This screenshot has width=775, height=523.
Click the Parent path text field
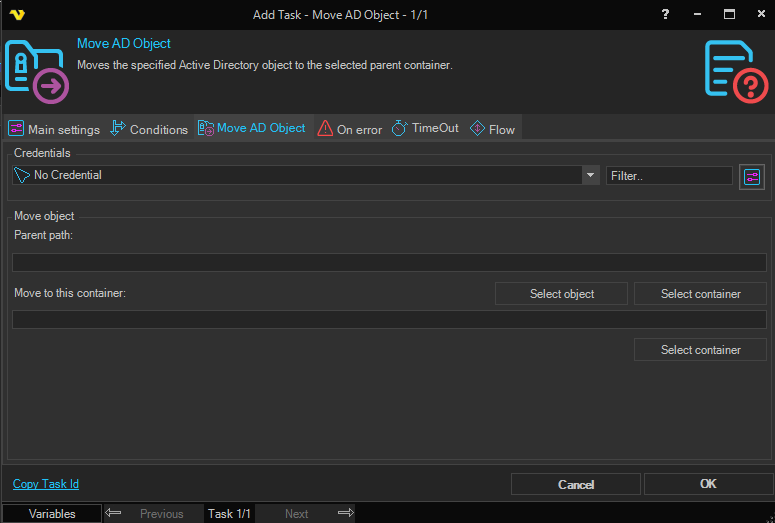(389, 263)
